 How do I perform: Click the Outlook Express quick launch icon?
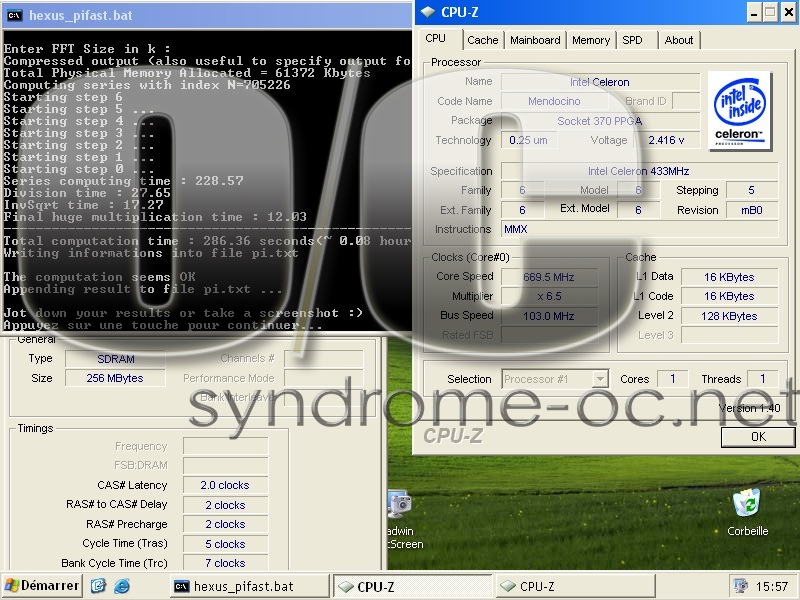[98, 586]
